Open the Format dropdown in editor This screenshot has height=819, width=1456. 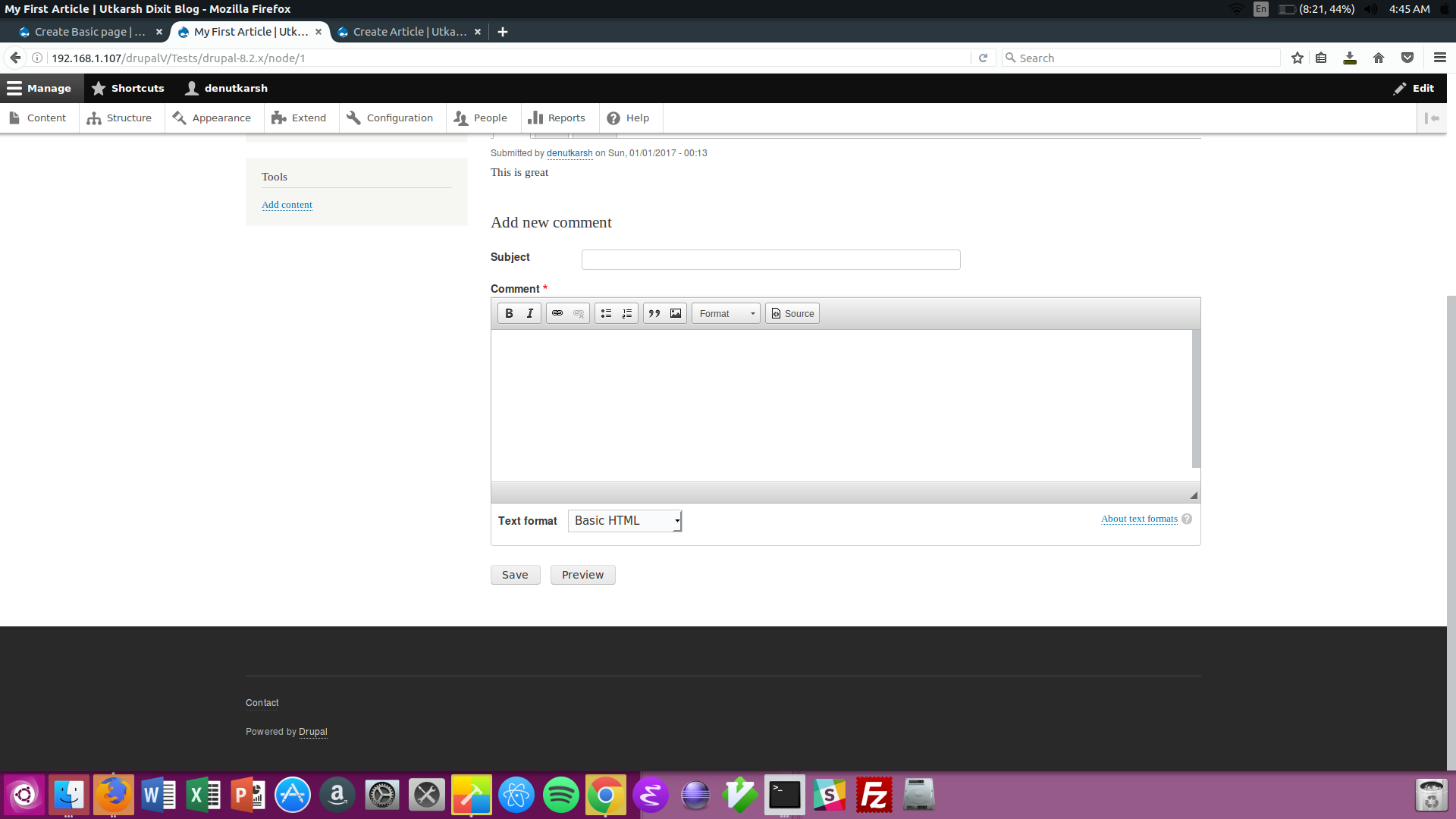(x=726, y=313)
